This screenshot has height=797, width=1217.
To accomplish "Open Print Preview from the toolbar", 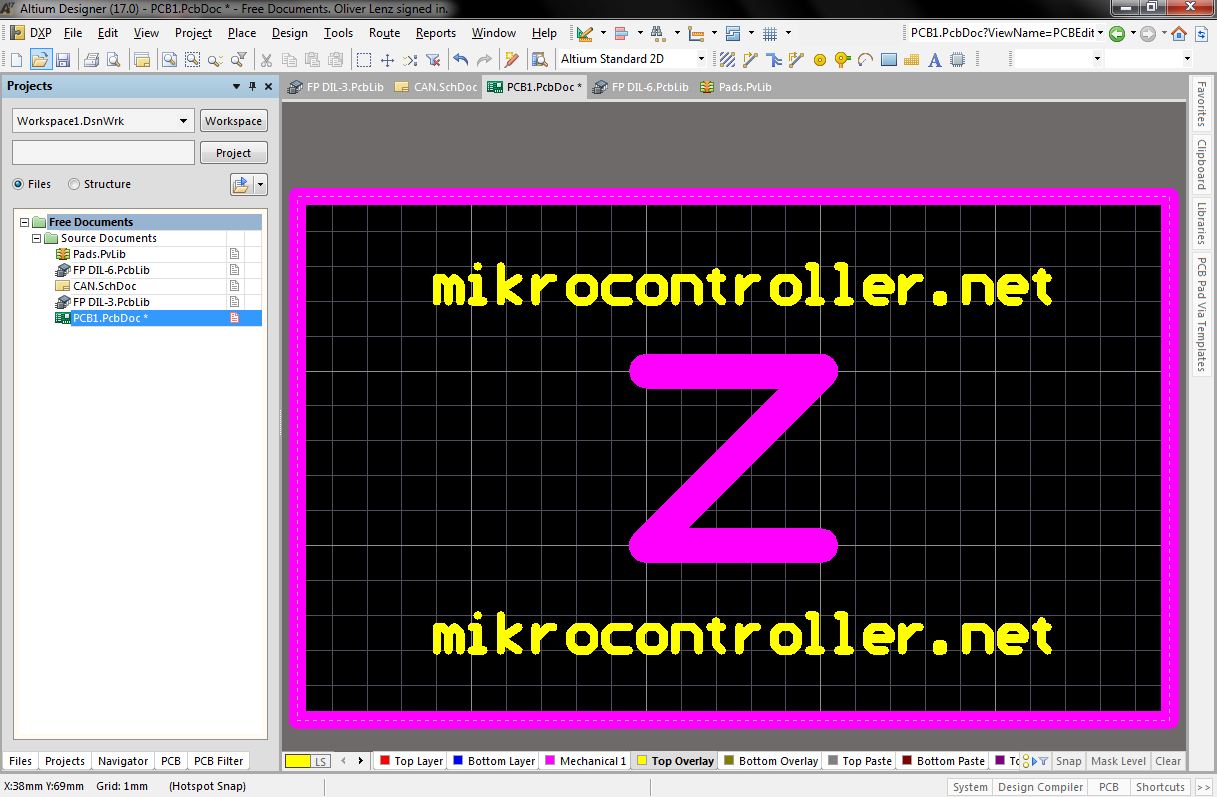I will [113, 60].
